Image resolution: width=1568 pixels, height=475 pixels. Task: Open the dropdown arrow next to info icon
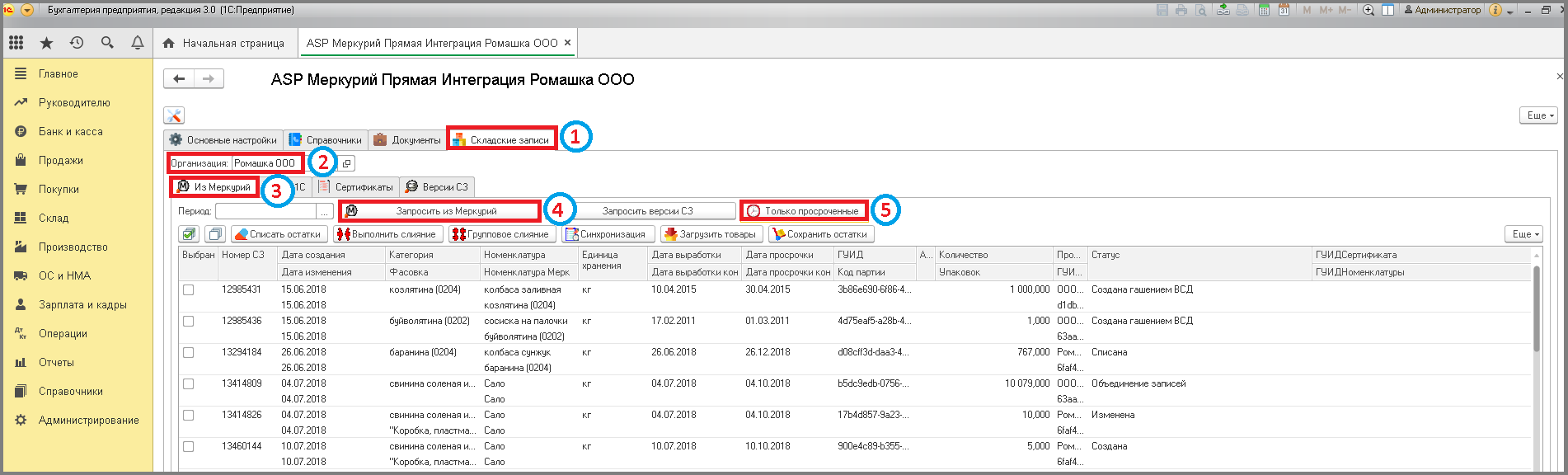(x=1509, y=11)
